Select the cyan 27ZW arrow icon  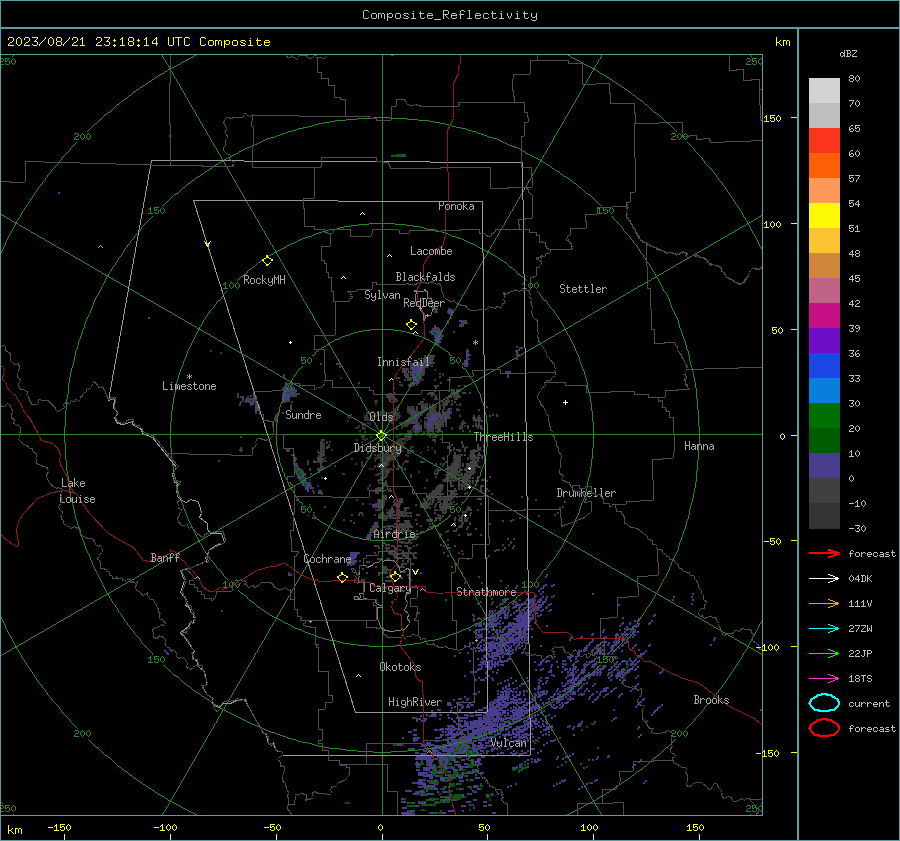824,629
